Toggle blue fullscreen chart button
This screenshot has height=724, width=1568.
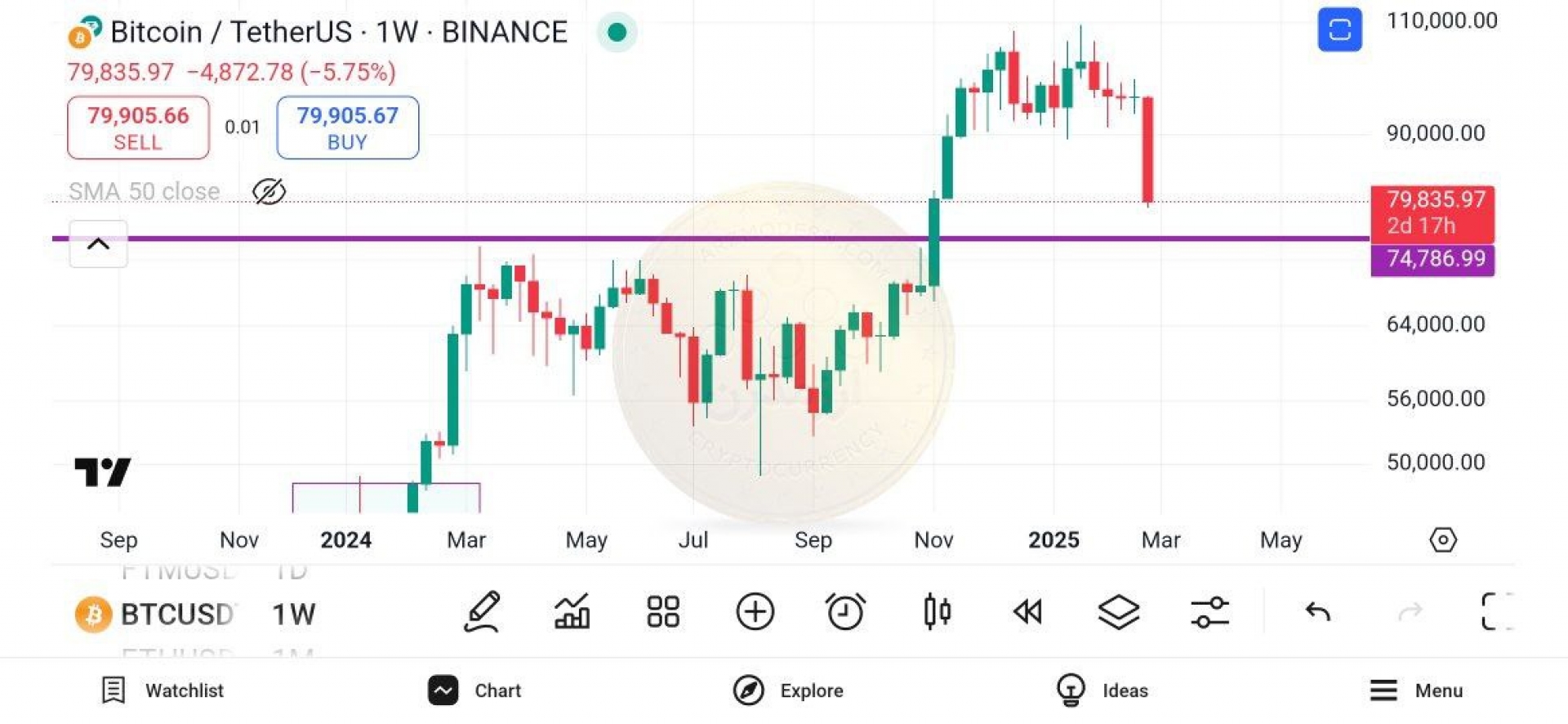[x=1339, y=30]
